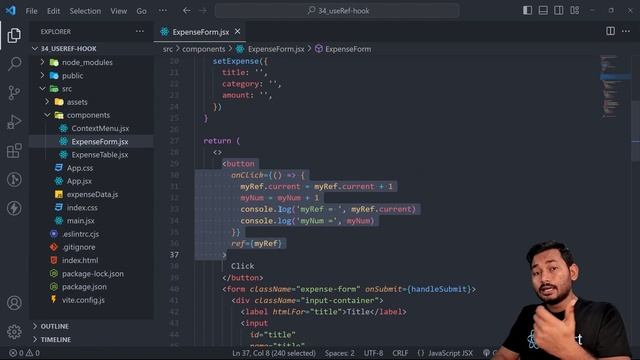640x360 pixels.
Task: Open the Selection menu
Action: click(x=85, y=11)
